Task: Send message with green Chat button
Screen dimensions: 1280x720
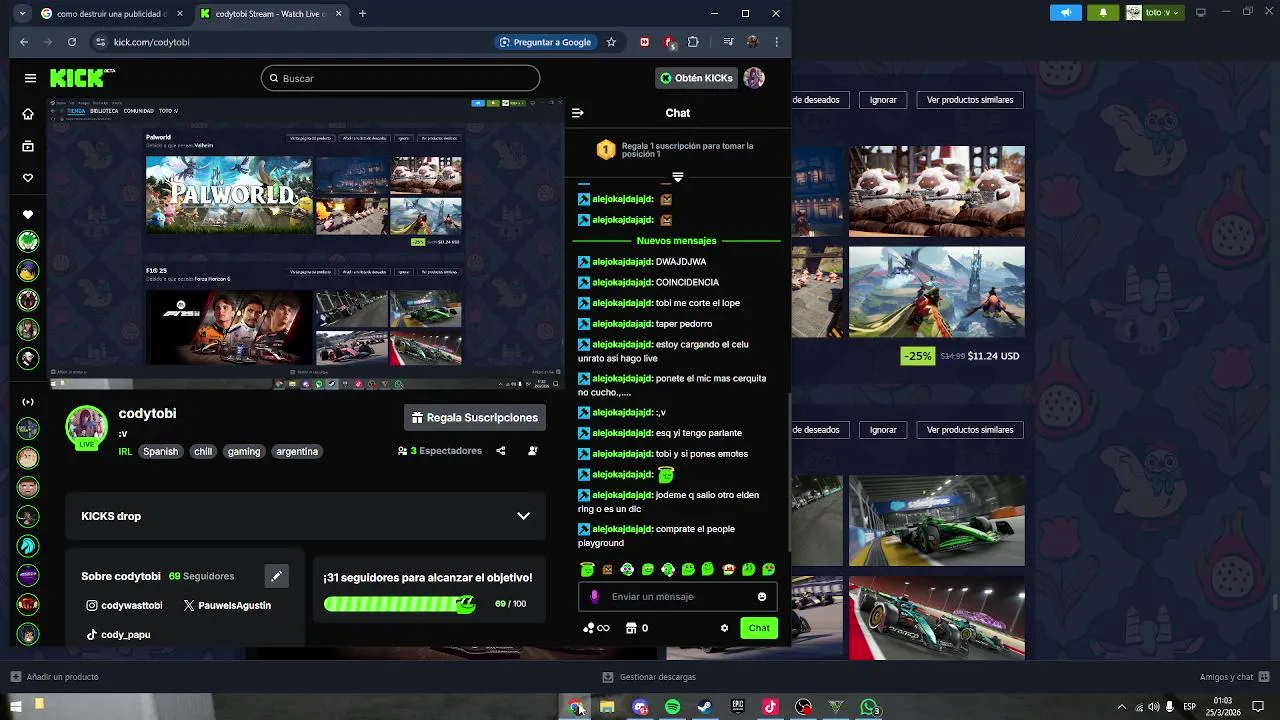Action: (759, 628)
